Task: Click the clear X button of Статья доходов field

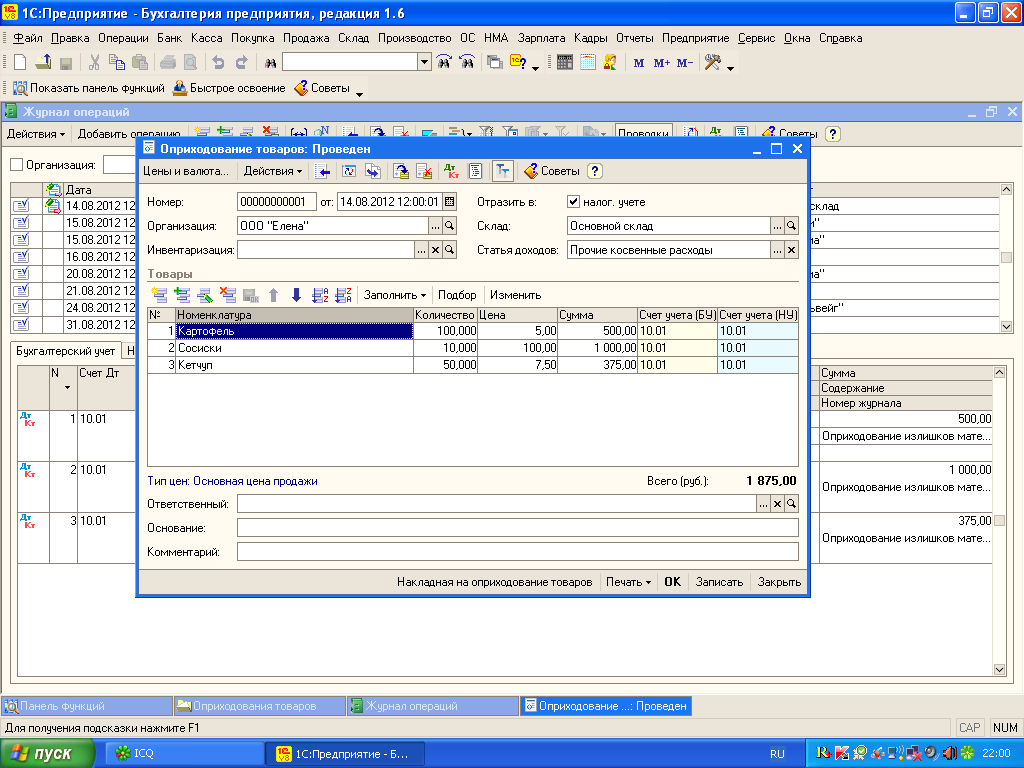Action: point(791,250)
